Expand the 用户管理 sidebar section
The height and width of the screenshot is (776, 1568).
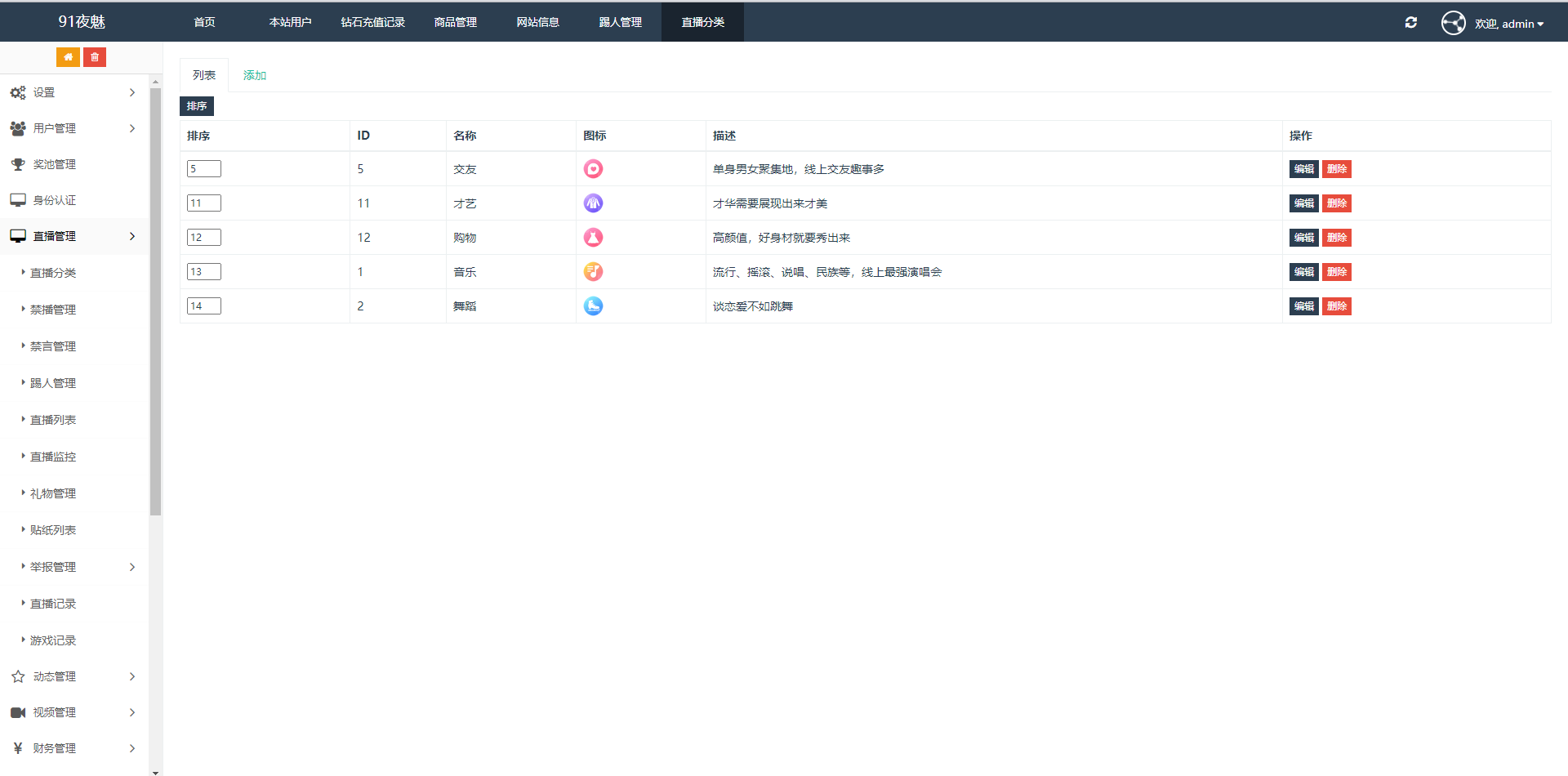(73, 129)
